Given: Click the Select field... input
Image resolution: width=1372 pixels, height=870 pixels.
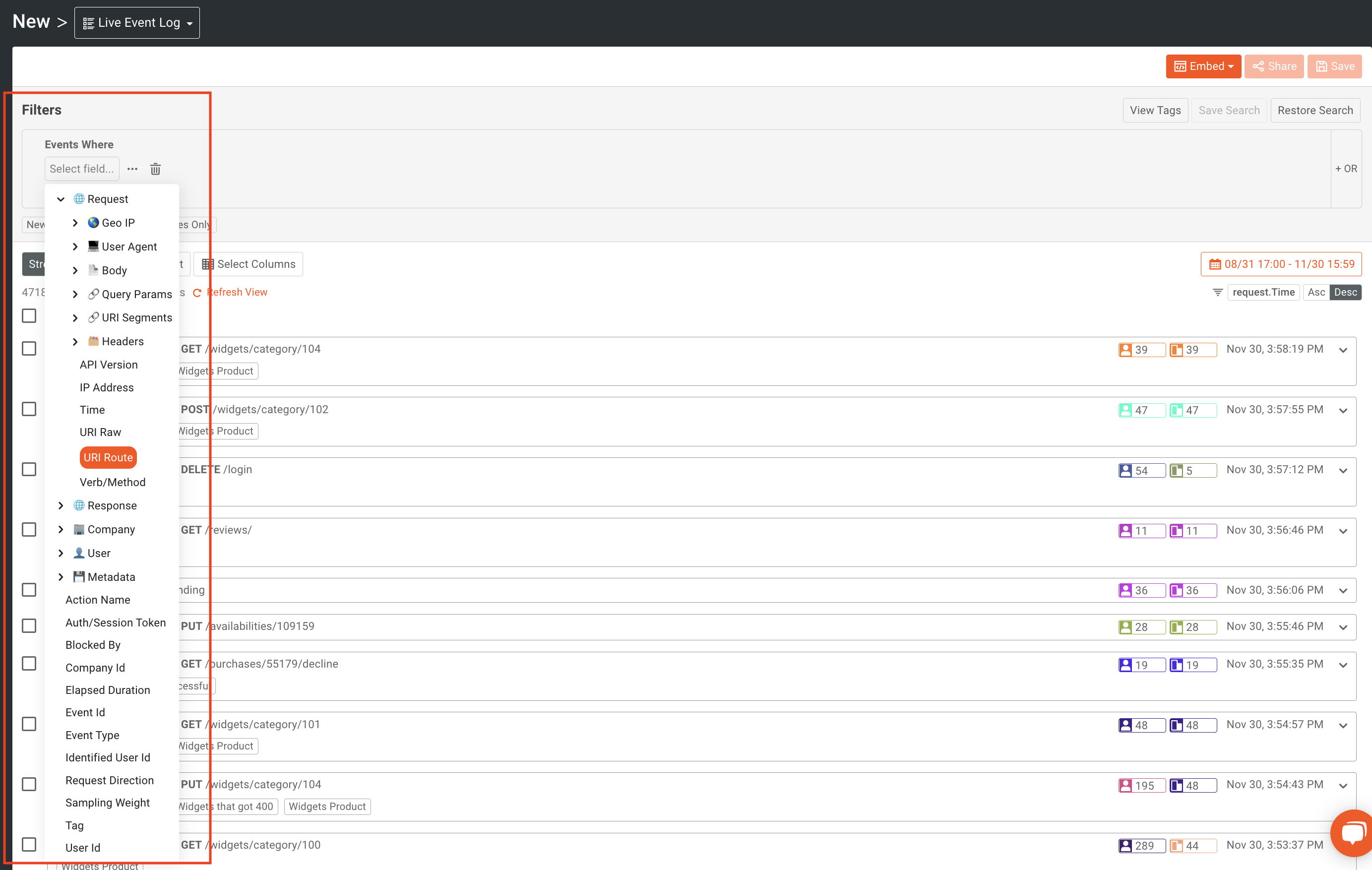Looking at the screenshot, I should click(81, 169).
